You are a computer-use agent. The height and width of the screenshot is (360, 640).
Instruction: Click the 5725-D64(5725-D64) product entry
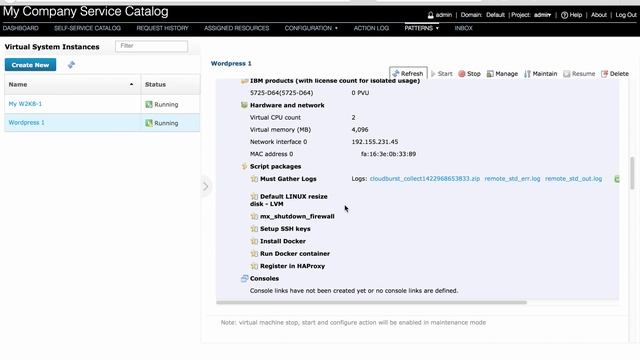click(x=282, y=93)
